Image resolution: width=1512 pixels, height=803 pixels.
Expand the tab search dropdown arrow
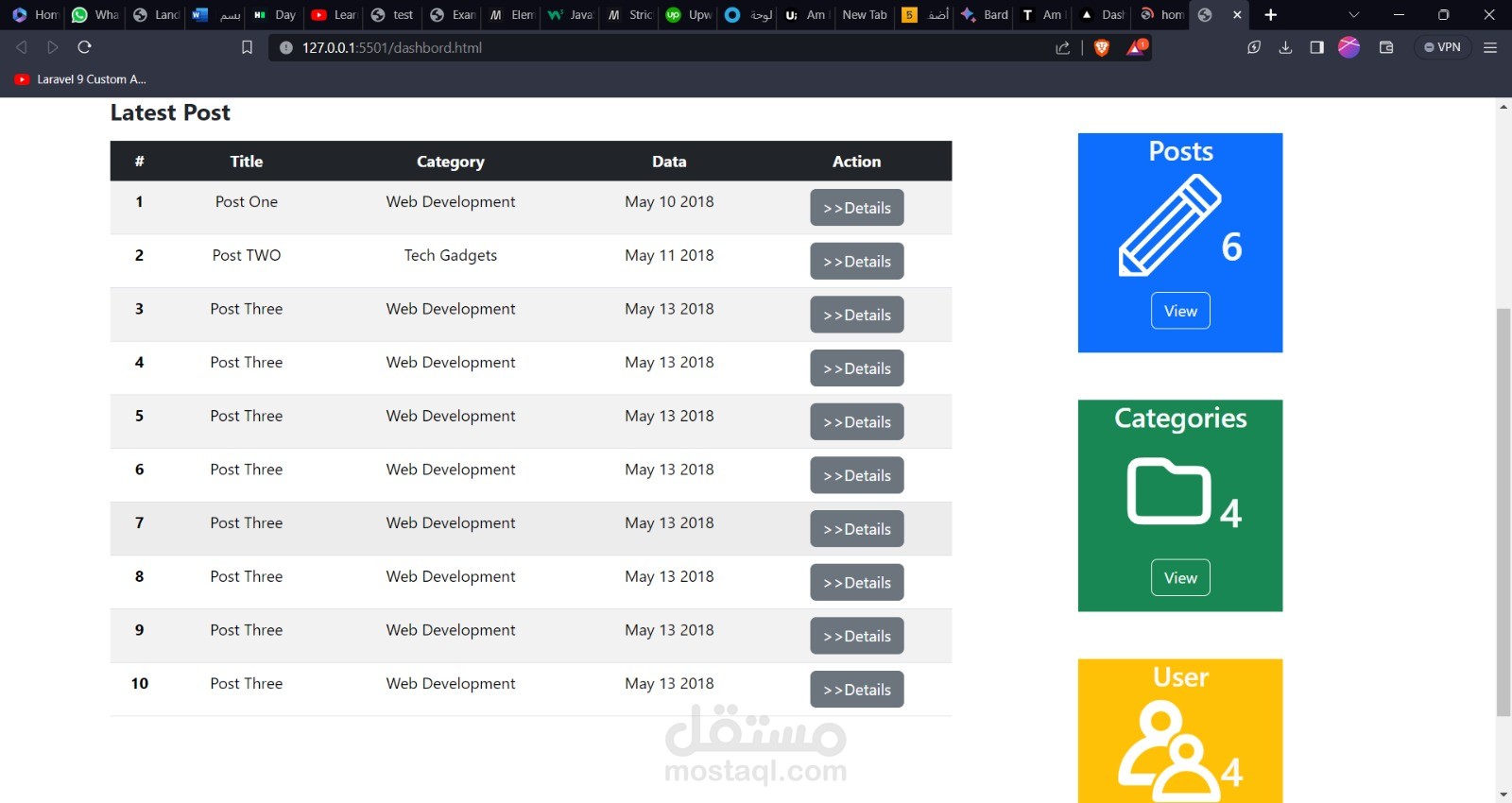pos(1353,15)
